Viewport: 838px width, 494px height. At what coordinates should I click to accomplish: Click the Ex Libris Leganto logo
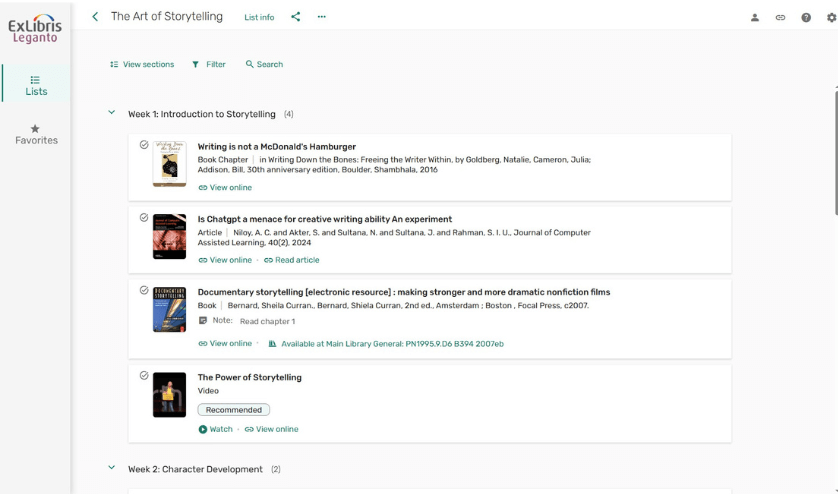click(35, 28)
